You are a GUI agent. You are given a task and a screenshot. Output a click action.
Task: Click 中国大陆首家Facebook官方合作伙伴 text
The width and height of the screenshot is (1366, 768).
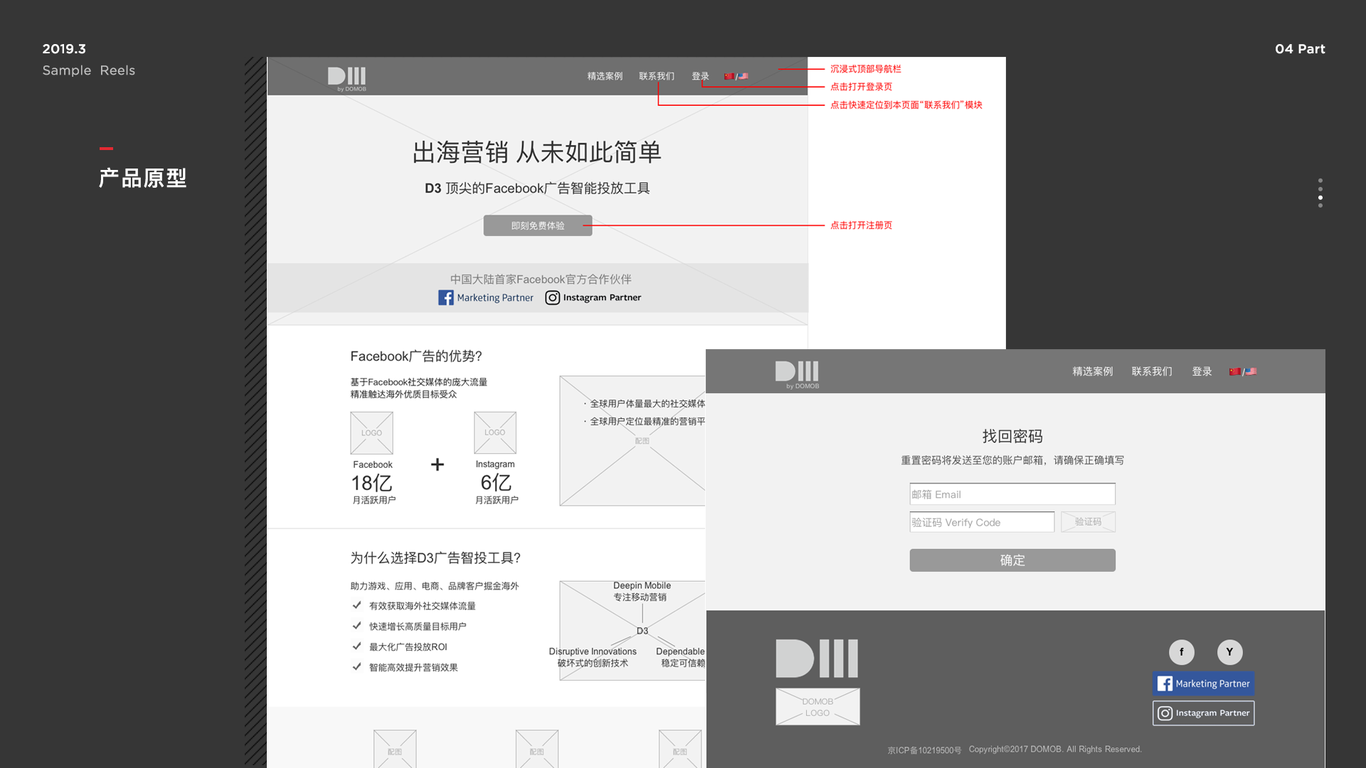coord(541,279)
